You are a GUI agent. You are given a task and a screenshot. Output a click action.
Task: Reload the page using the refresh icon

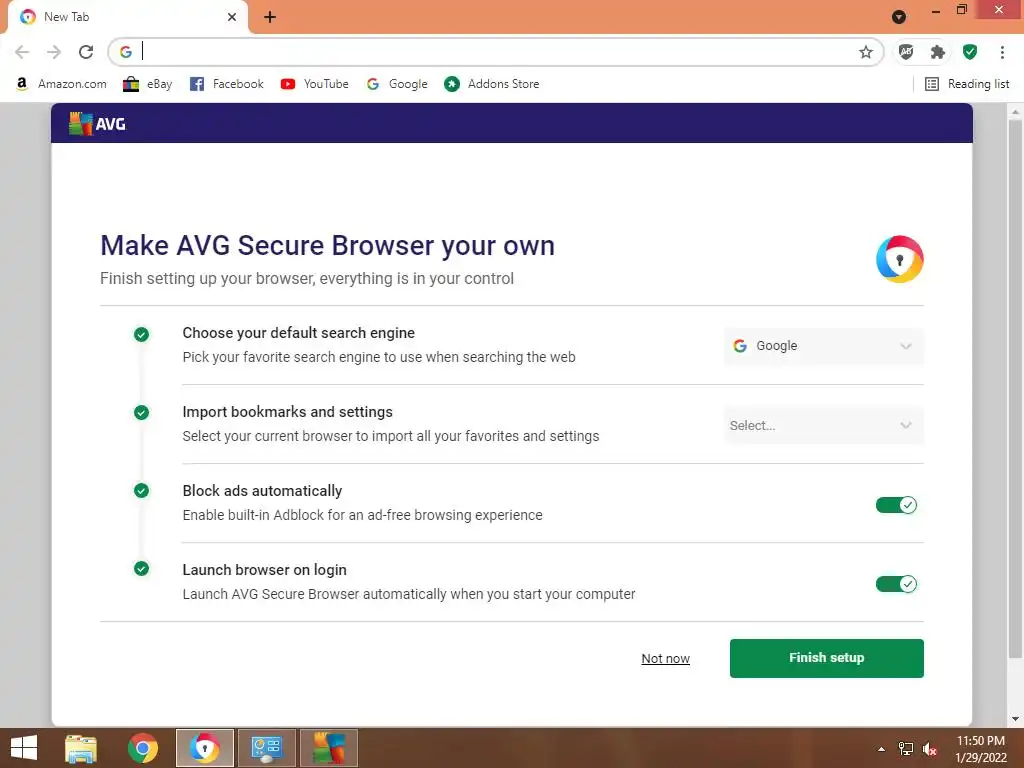86,52
